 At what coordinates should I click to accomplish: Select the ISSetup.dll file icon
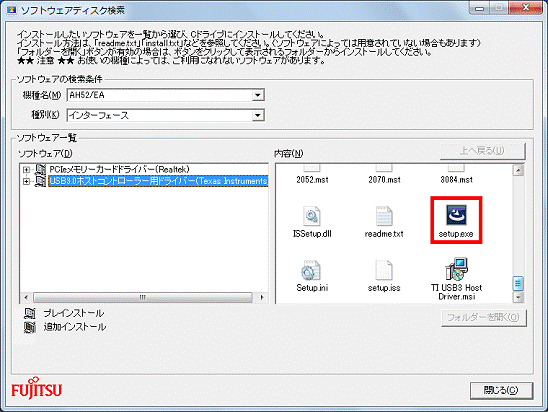312,215
